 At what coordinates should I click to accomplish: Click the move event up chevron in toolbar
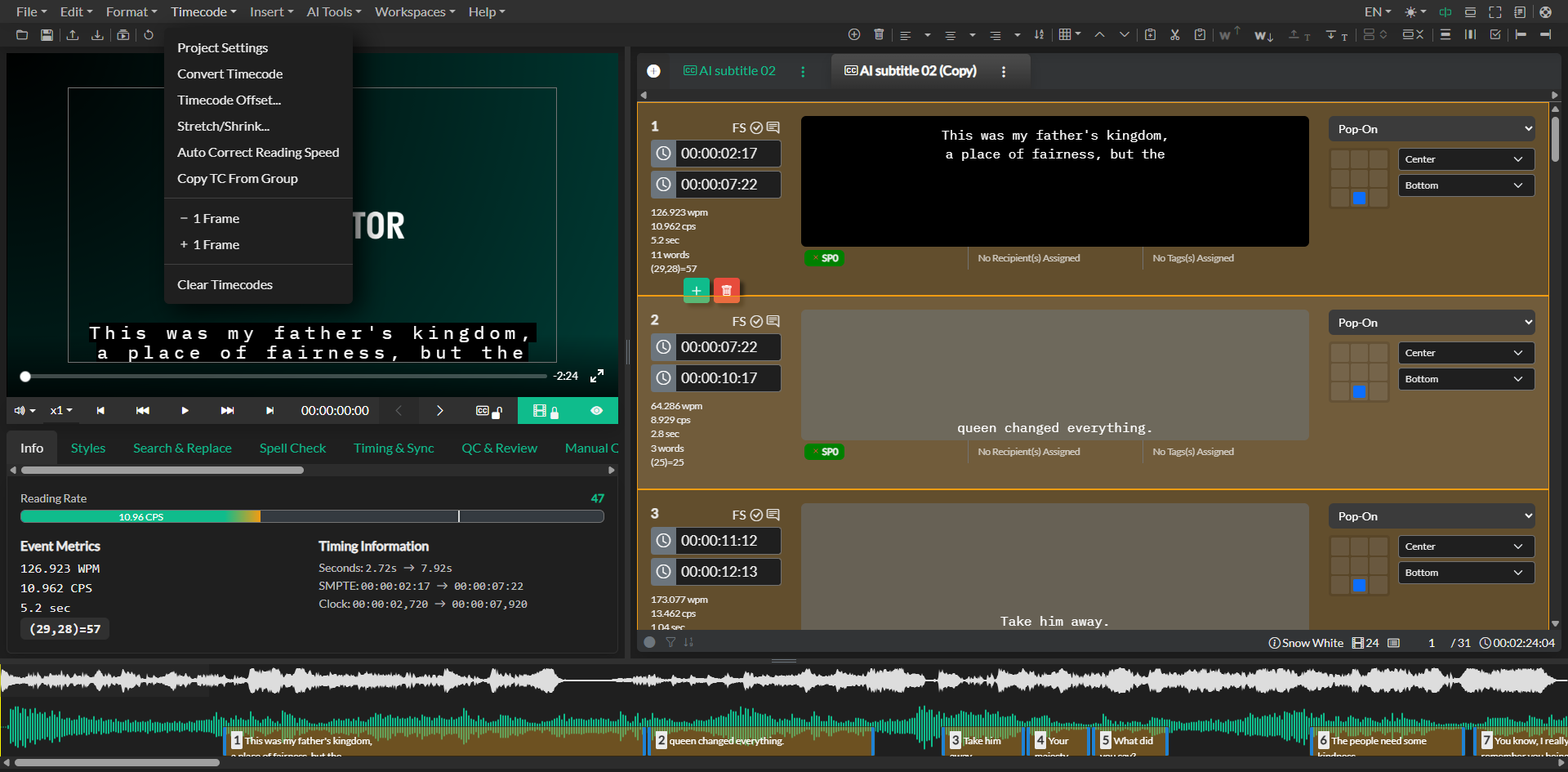tap(1099, 34)
